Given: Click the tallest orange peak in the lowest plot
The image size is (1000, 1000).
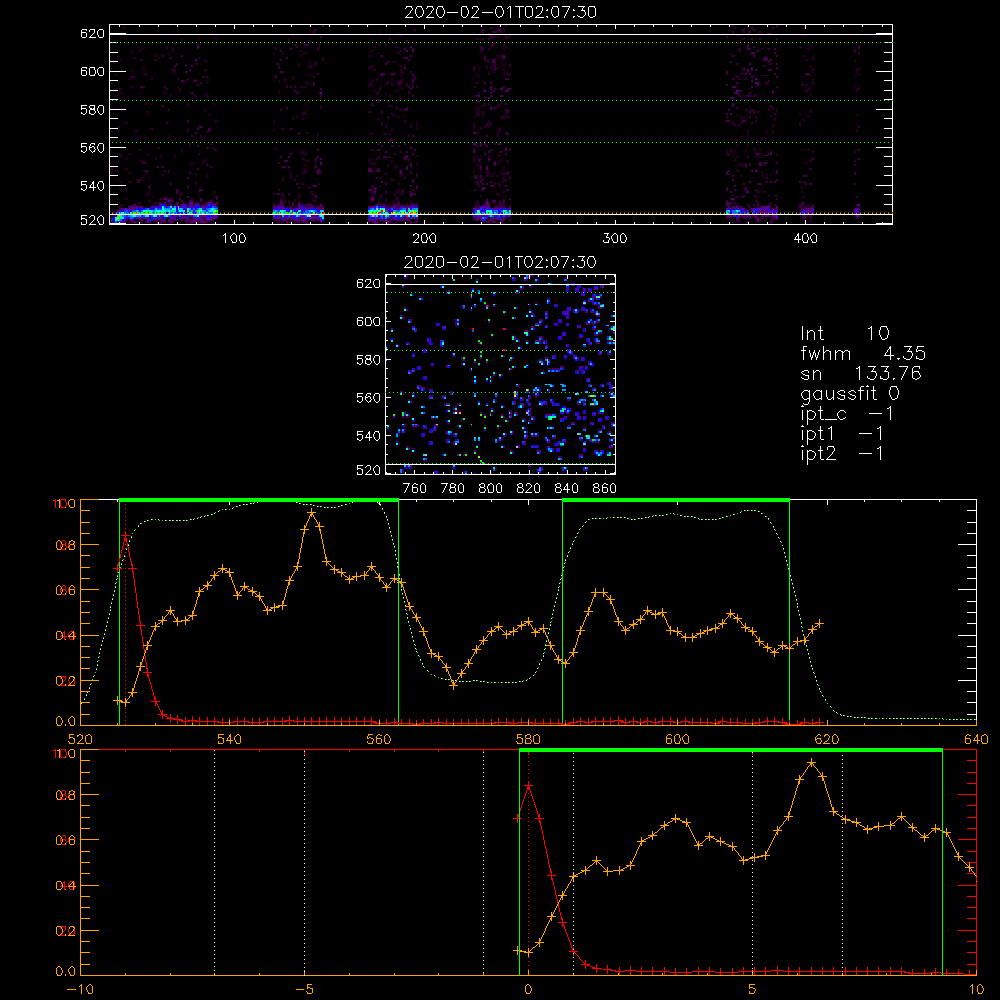Looking at the screenshot, I should click(x=811, y=763).
